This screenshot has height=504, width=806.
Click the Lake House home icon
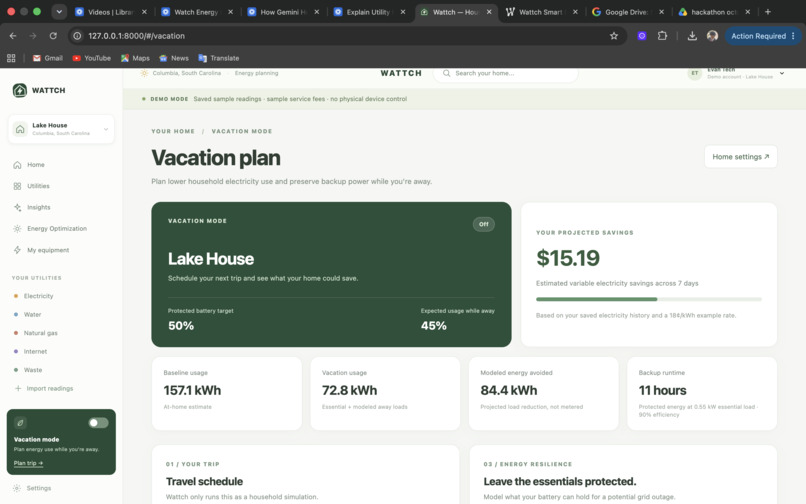coord(20,129)
